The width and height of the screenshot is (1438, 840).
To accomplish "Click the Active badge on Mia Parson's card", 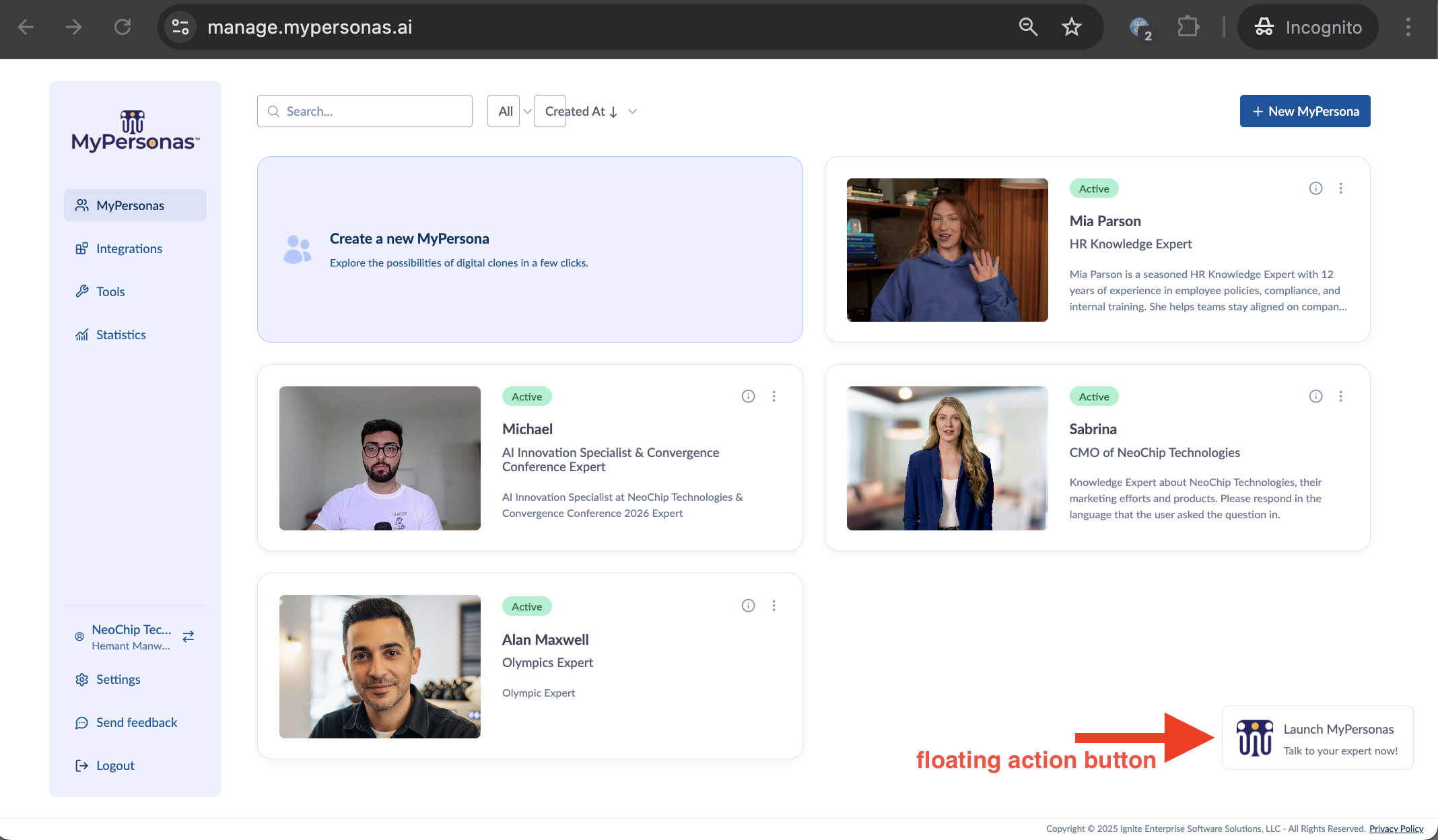I will pos(1094,188).
